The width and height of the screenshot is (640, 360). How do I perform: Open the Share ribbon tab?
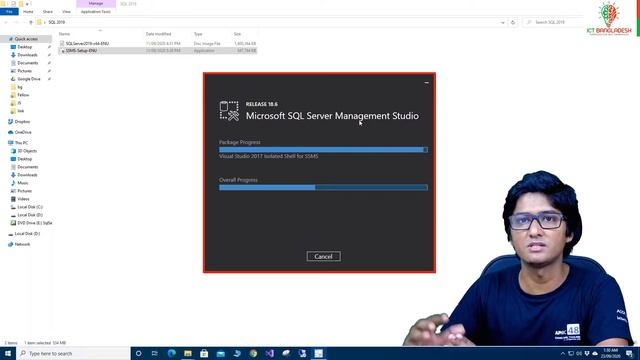point(48,12)
